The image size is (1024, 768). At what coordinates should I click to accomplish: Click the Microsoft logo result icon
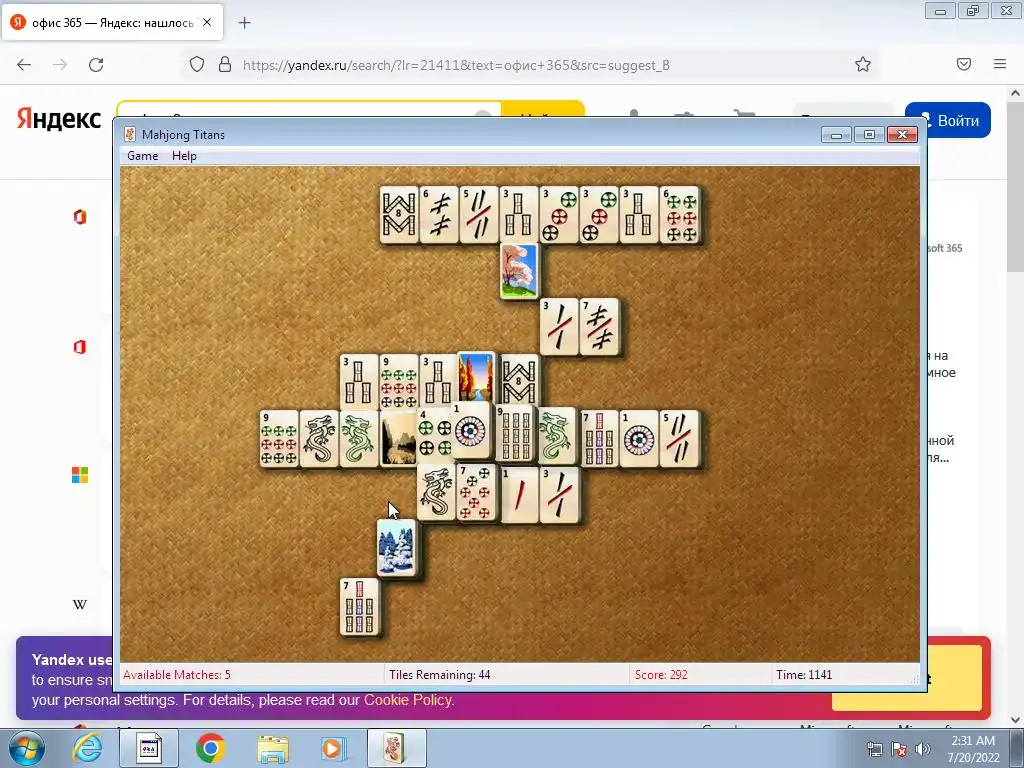pyautogui.click(x=80, y=475)
